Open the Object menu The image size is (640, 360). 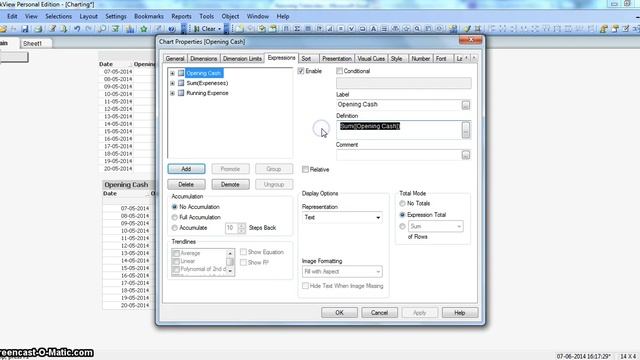tap(230, 16)
